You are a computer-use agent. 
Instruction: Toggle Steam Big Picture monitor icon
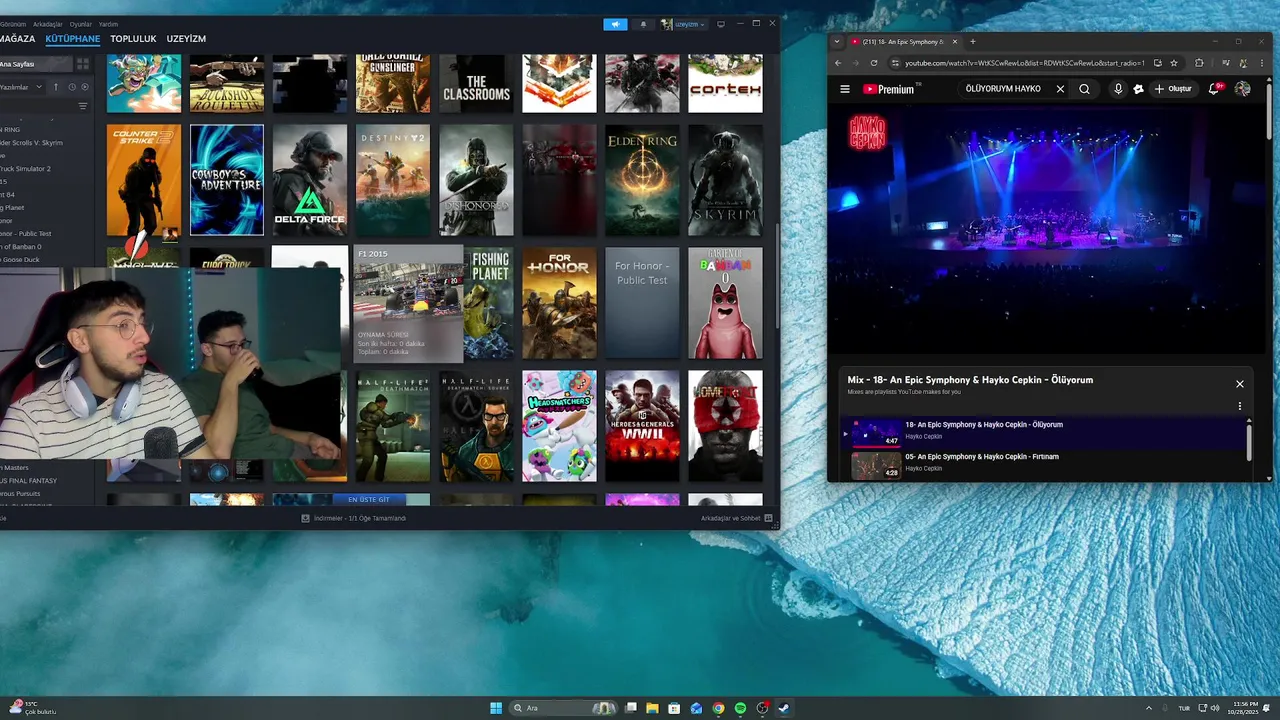pos(721,24)
